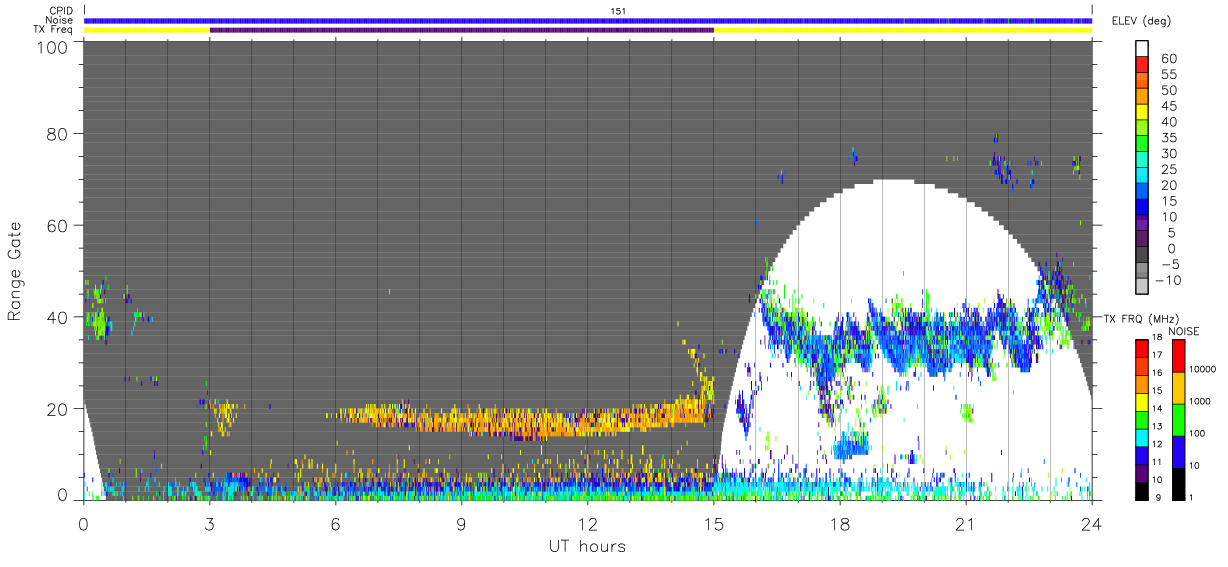The image size is (1228, 567).
Task: Click ELEV scale label −10
Action: tap(1168, 280)
